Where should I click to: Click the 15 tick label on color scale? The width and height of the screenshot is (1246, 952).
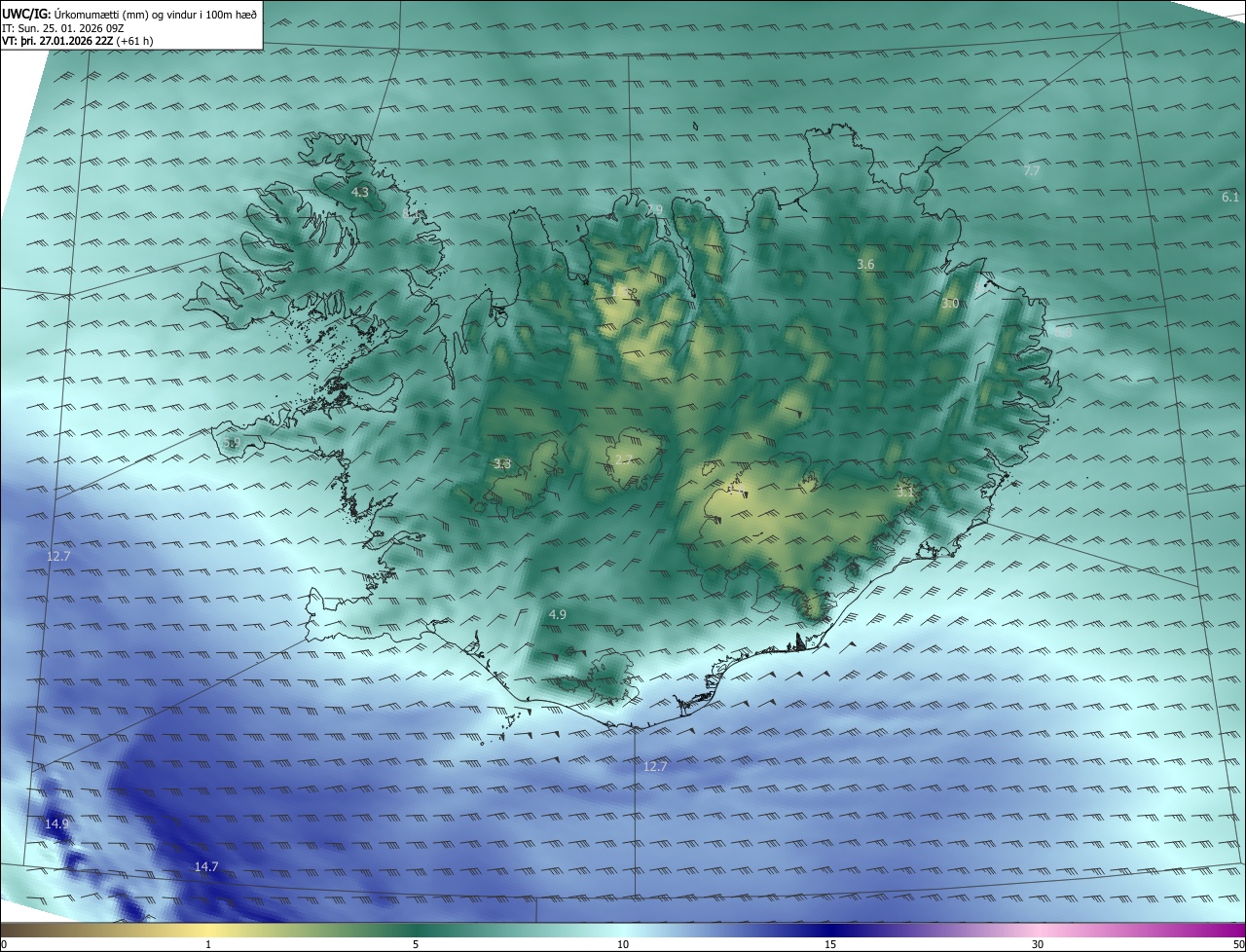click(830, 945)
